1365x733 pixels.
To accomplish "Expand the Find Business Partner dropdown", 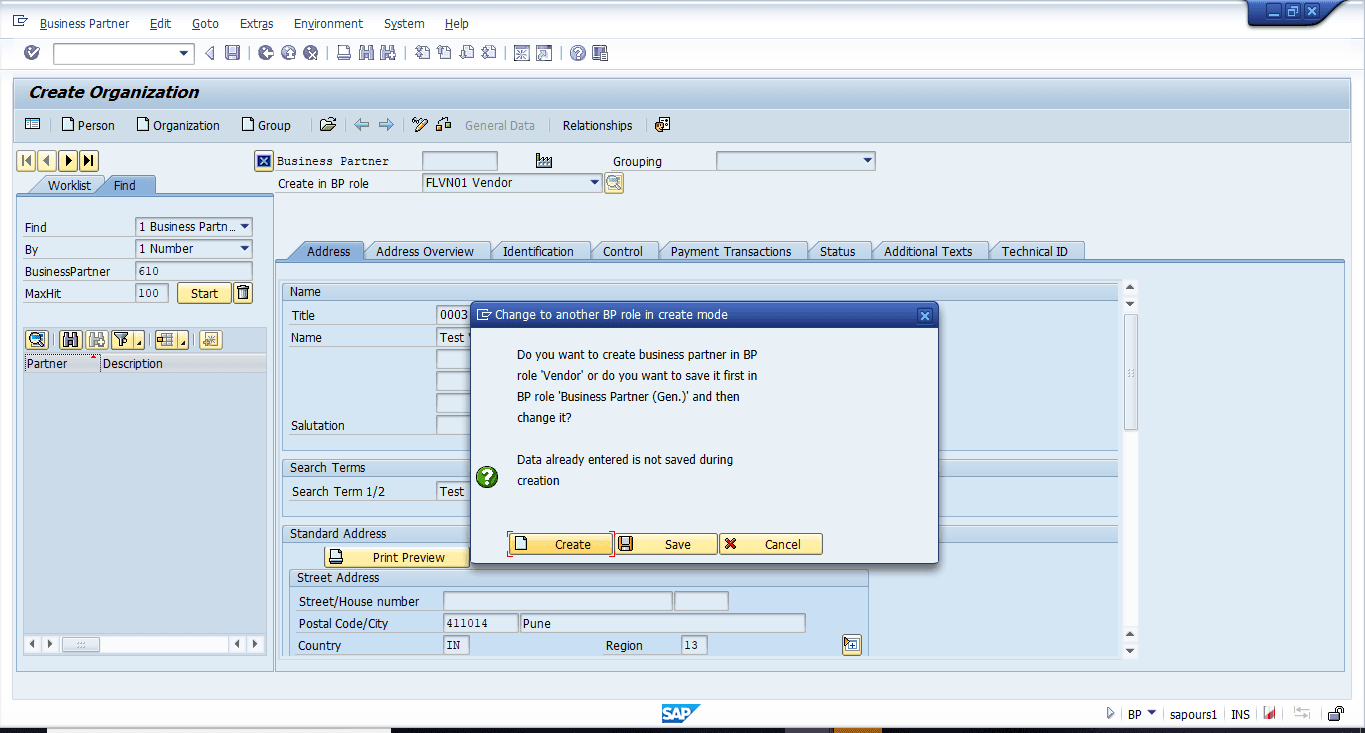I will [x=245, y=227].
